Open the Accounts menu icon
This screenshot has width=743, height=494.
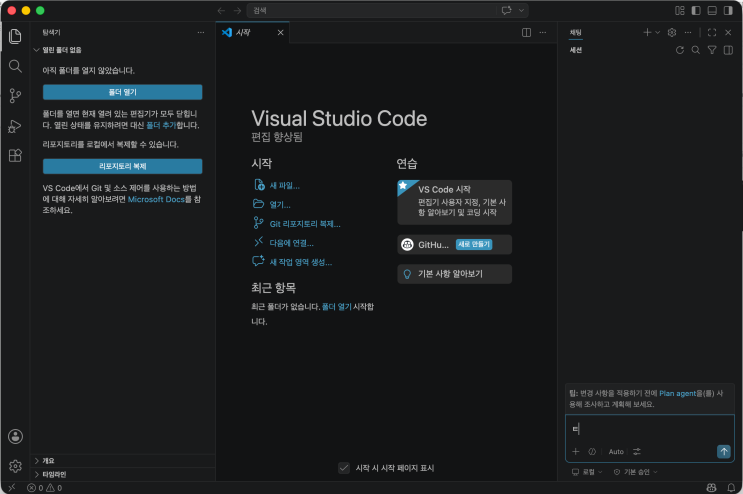pos(15,436)
